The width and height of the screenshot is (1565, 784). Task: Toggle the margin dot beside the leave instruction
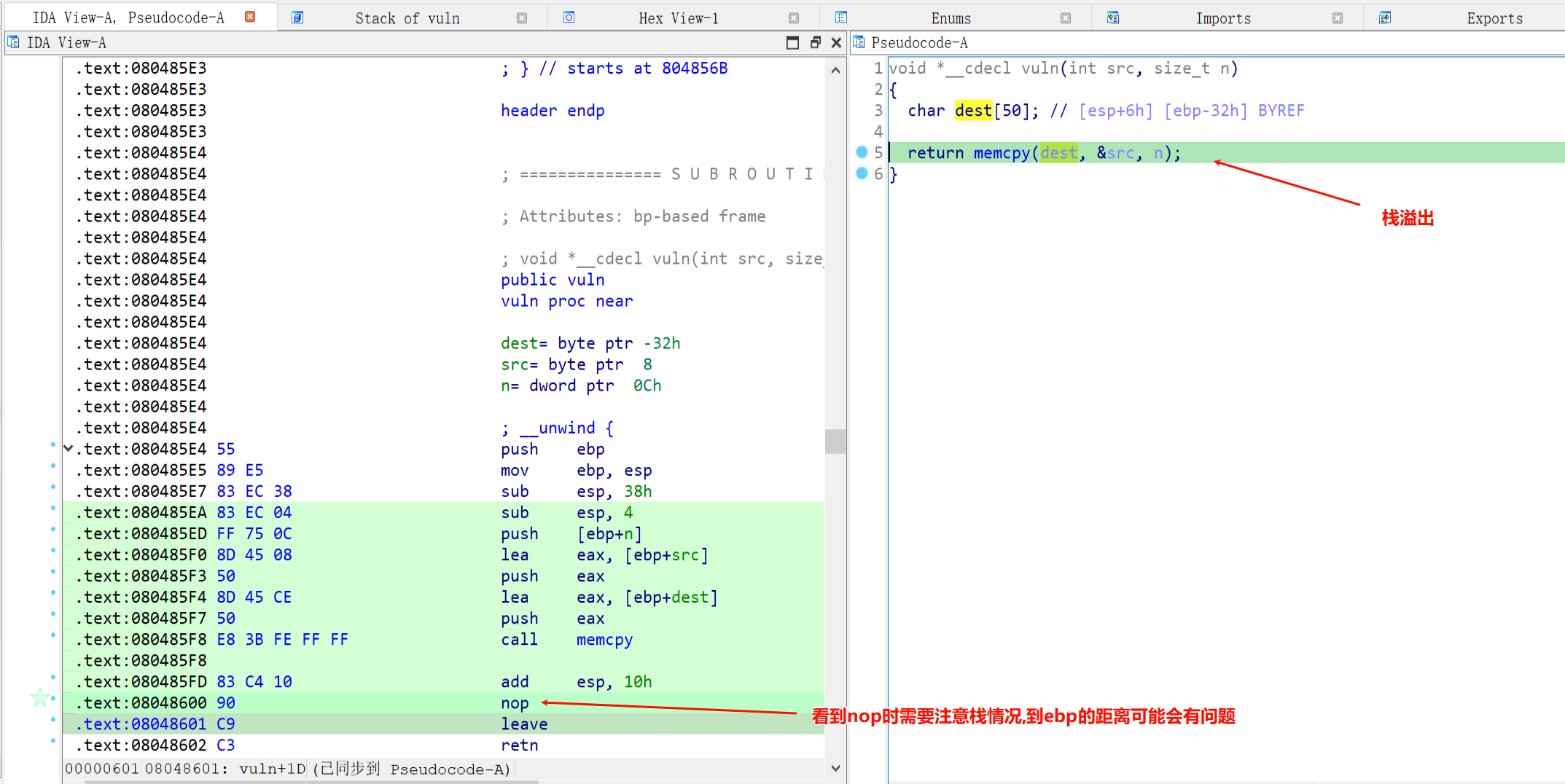pos(53,721)
